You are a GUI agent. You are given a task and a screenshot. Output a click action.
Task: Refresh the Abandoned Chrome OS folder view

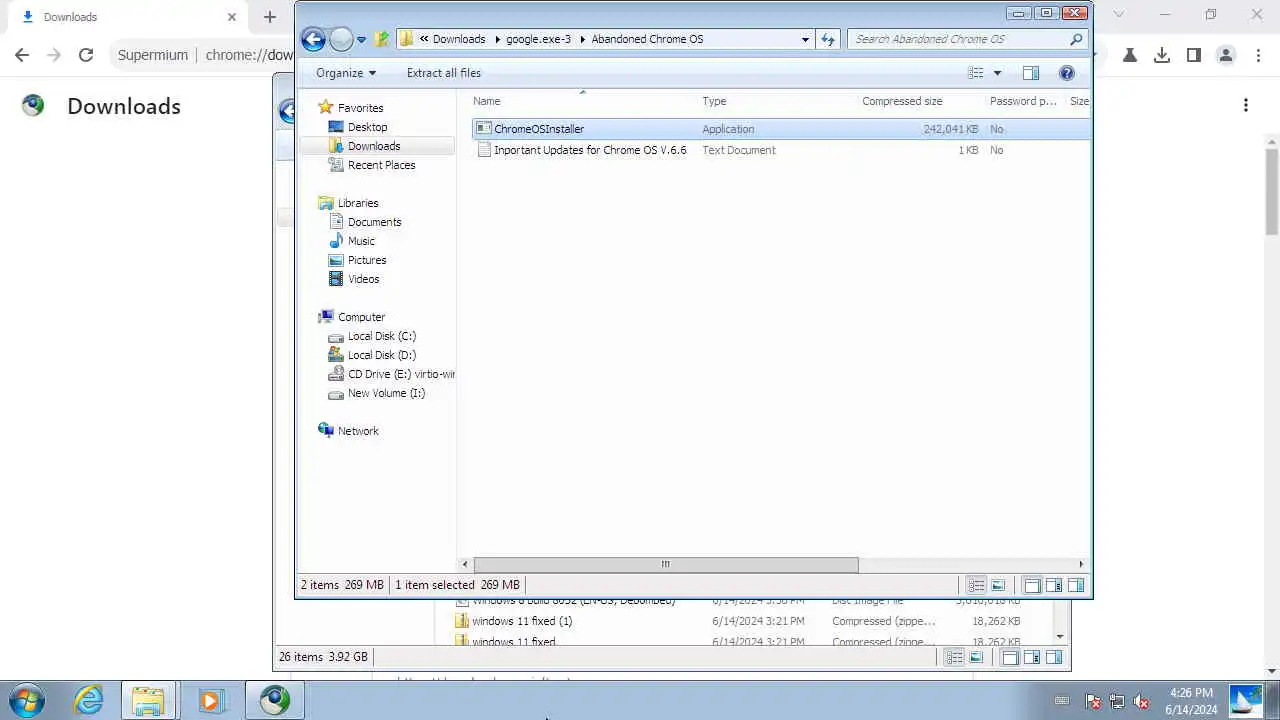(828, 39)
